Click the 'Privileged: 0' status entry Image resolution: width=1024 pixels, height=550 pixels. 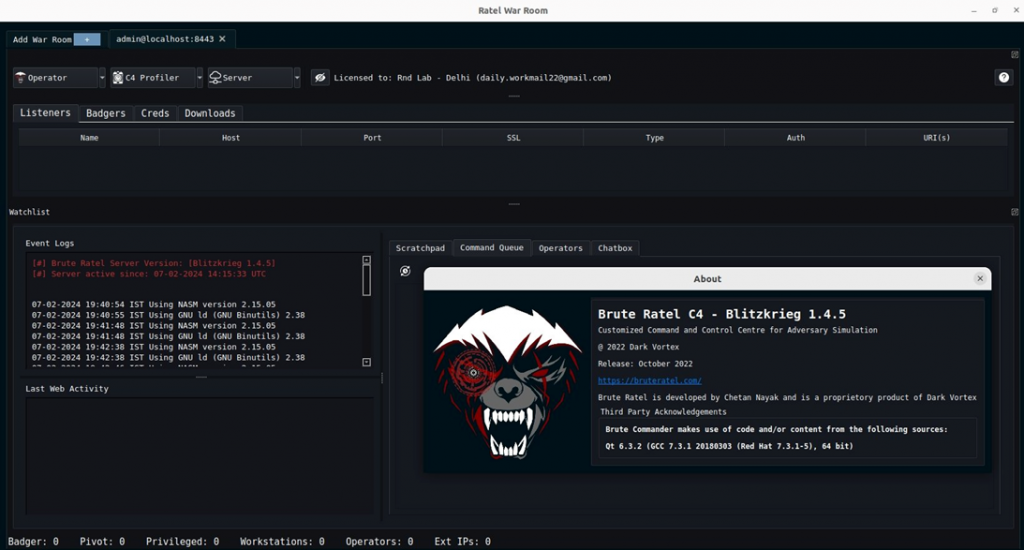[x=182, y=542]
